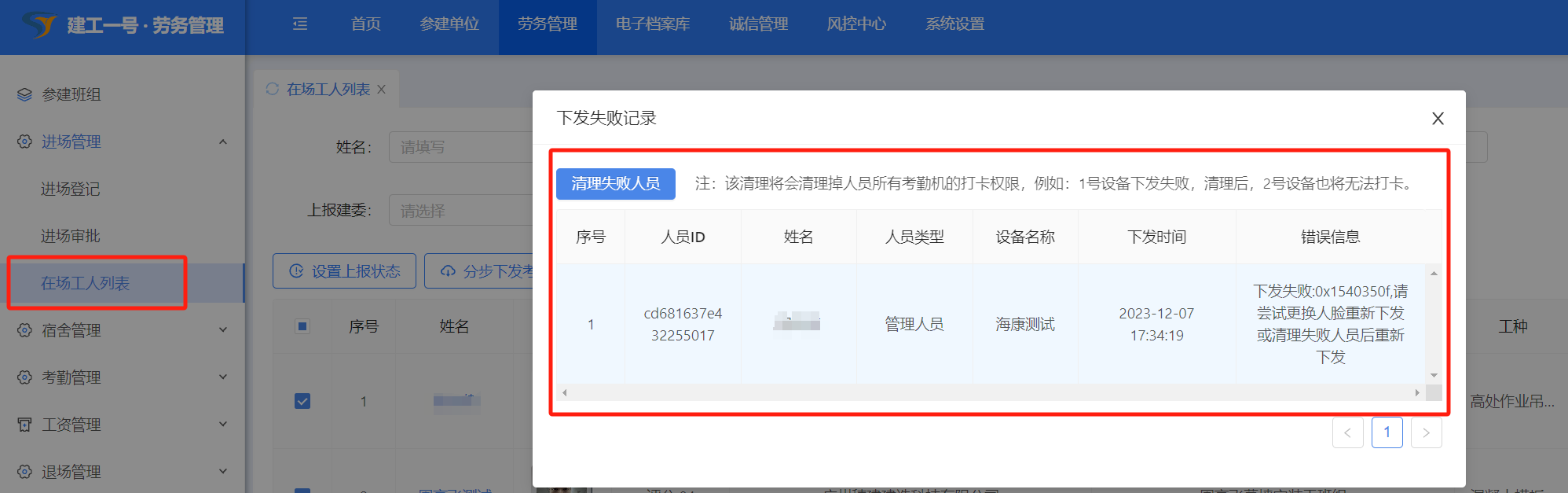Viewport: 1568px width, 493px height.
Task: Click the 考勤管理 gear icon in sidebar
Action: coord(24,377)
